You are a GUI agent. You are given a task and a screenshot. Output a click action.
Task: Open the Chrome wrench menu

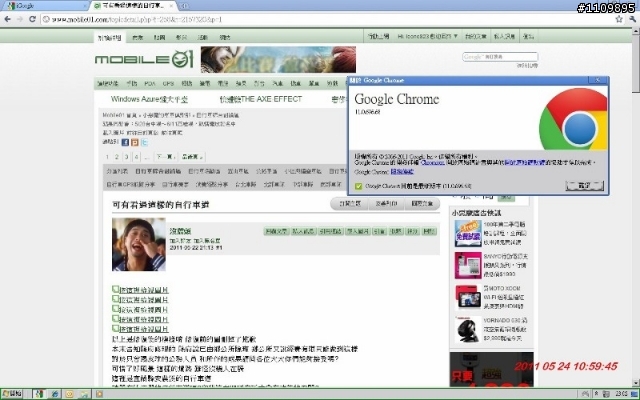click(632, 19)
